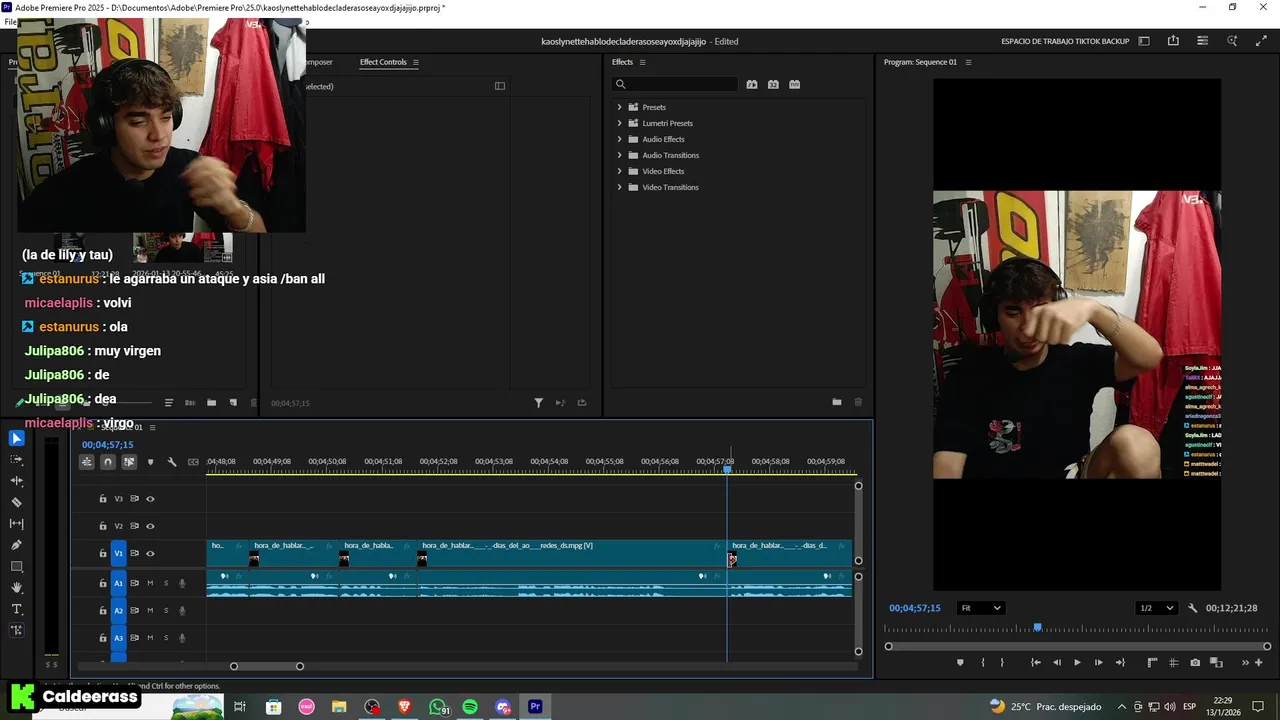Go to In point
The width and height of the screenshot is (1280, 720).
(x=1035, y=662)
